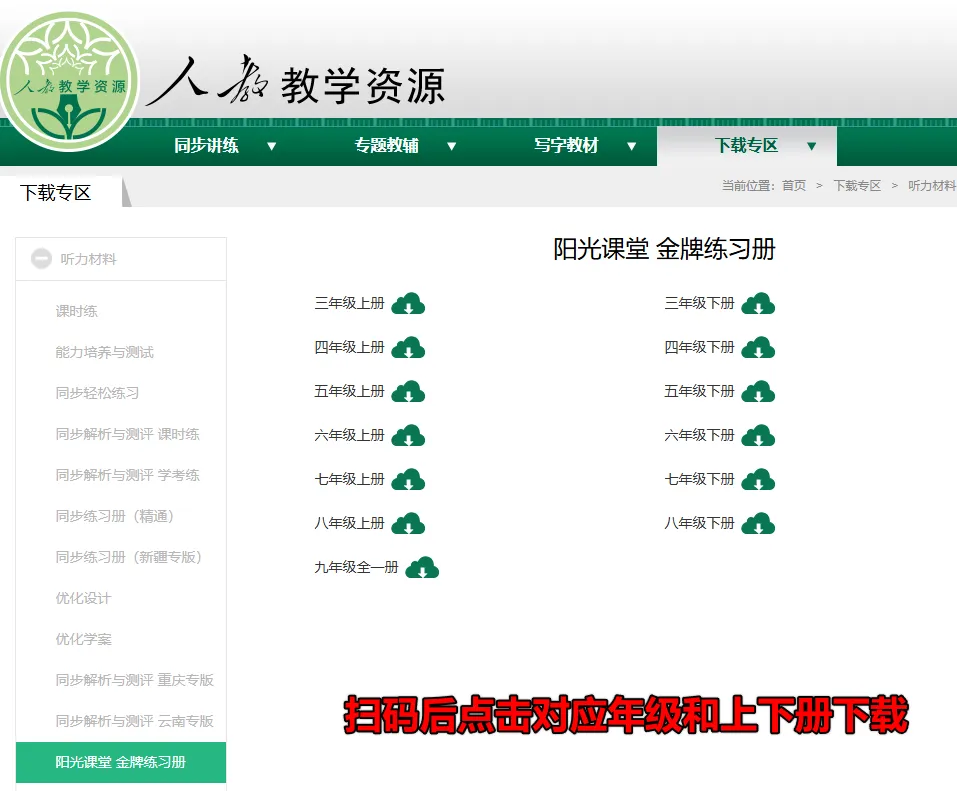This screenshot has height=791, width=957.
Task: Open the 下载专区 menu in navigation bar
Action: click(746, 145)
